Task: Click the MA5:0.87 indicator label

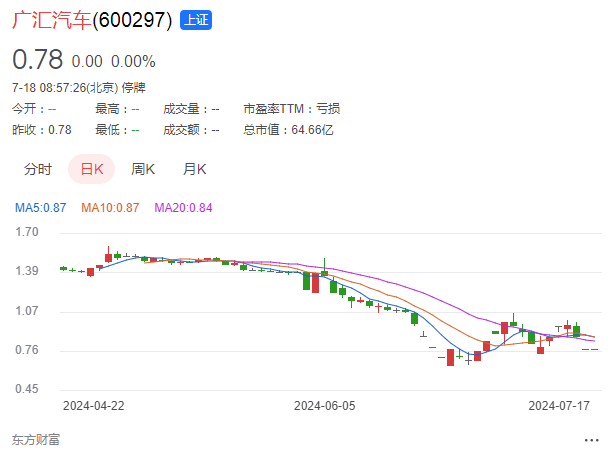Action: click(40, 207)
